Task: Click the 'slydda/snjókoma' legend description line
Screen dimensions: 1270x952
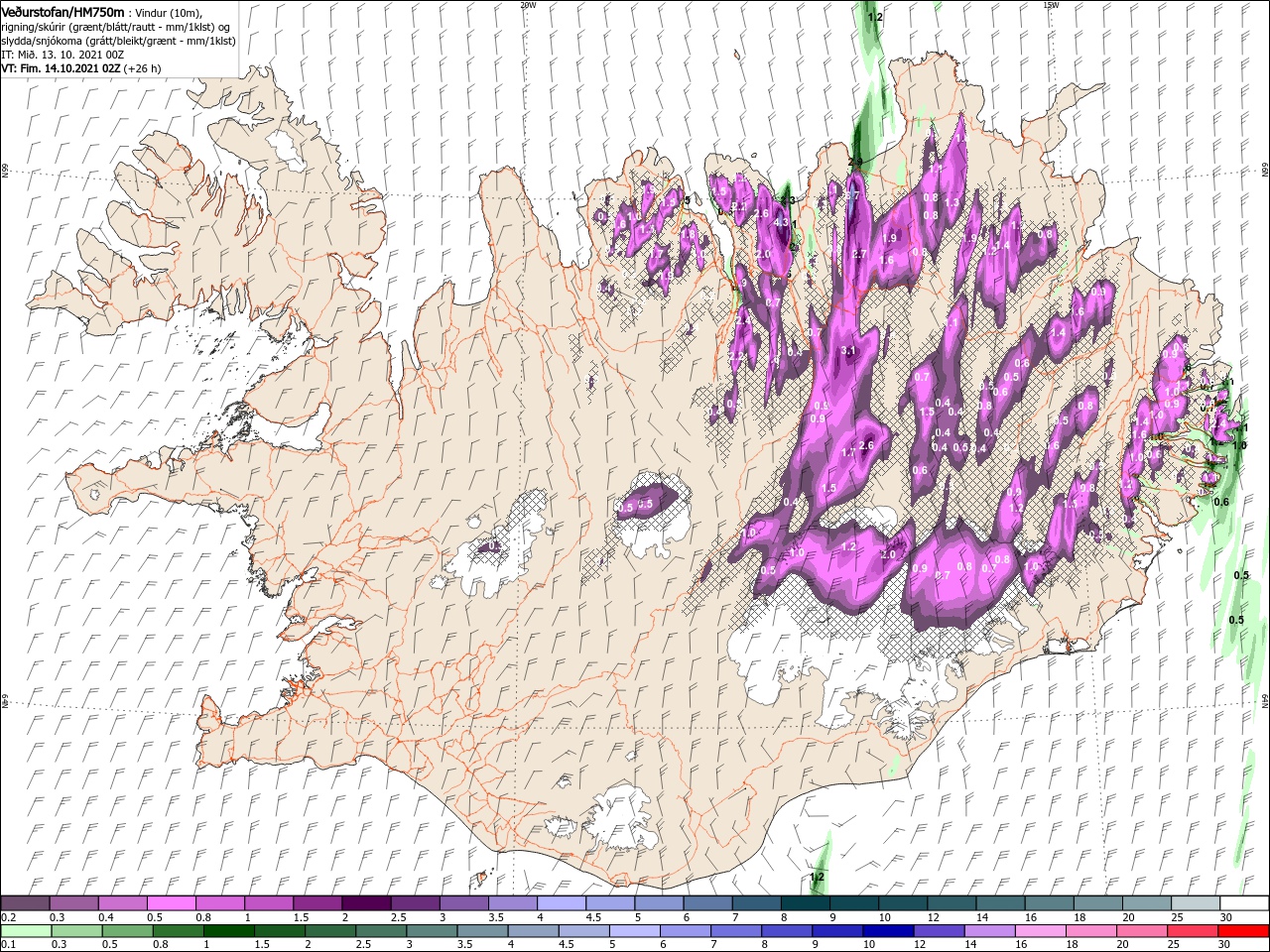Action: pyautogui.click(x=117, y=41)
